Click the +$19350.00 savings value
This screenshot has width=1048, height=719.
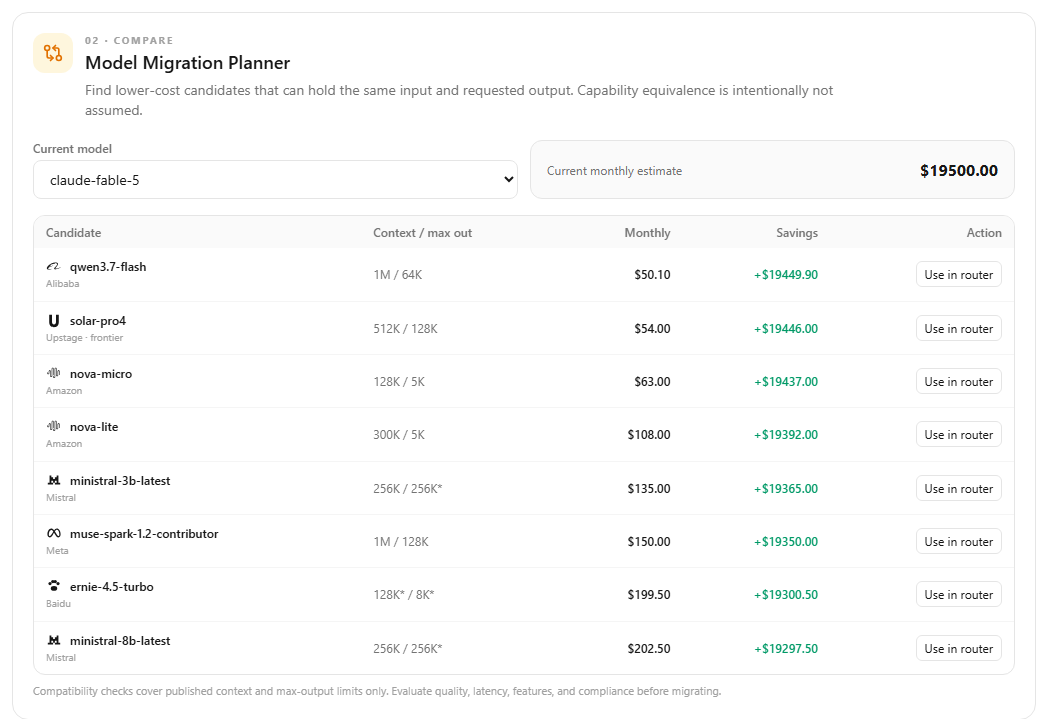click(786, 541)
